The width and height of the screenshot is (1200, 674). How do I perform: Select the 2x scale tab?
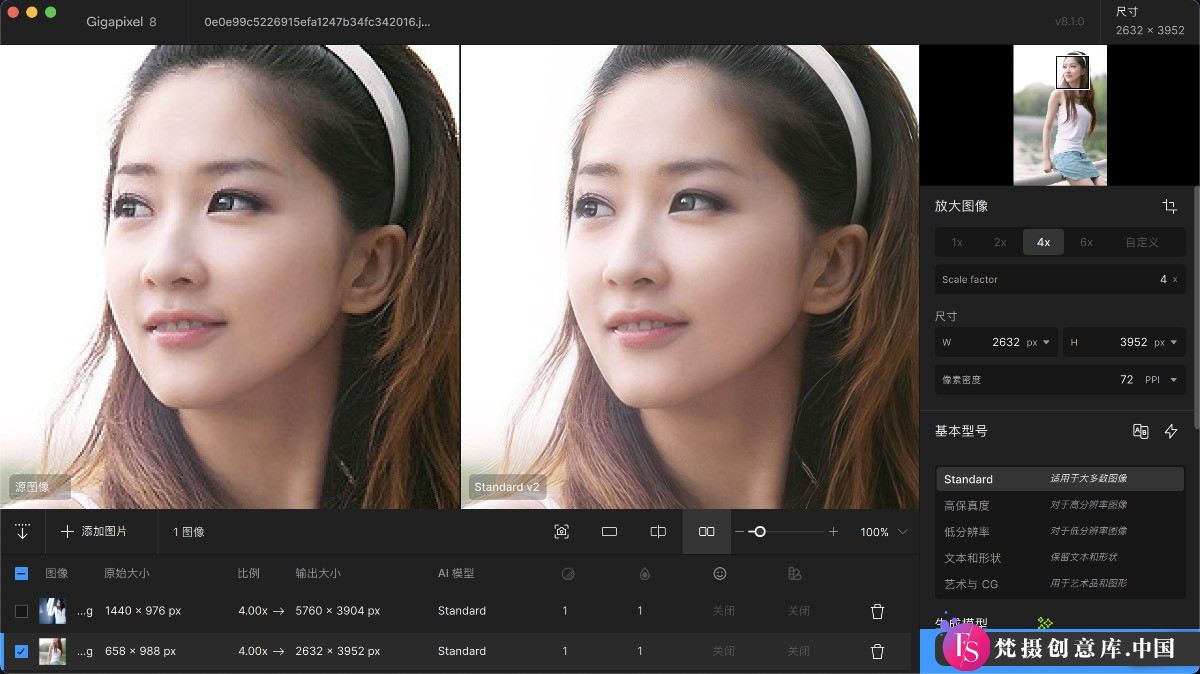pyautogui.click(x=1000, y=242)
